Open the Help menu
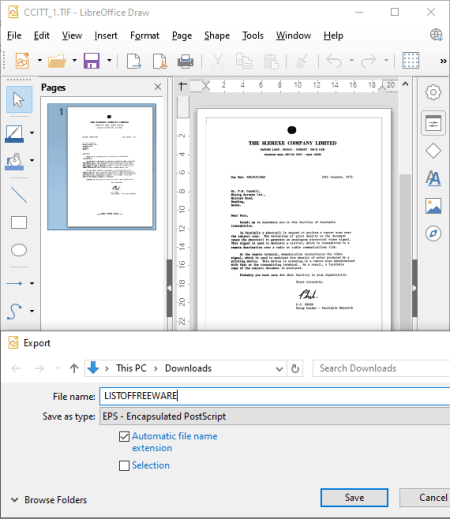Screen dimensions: 450x519 pos(333,35)
